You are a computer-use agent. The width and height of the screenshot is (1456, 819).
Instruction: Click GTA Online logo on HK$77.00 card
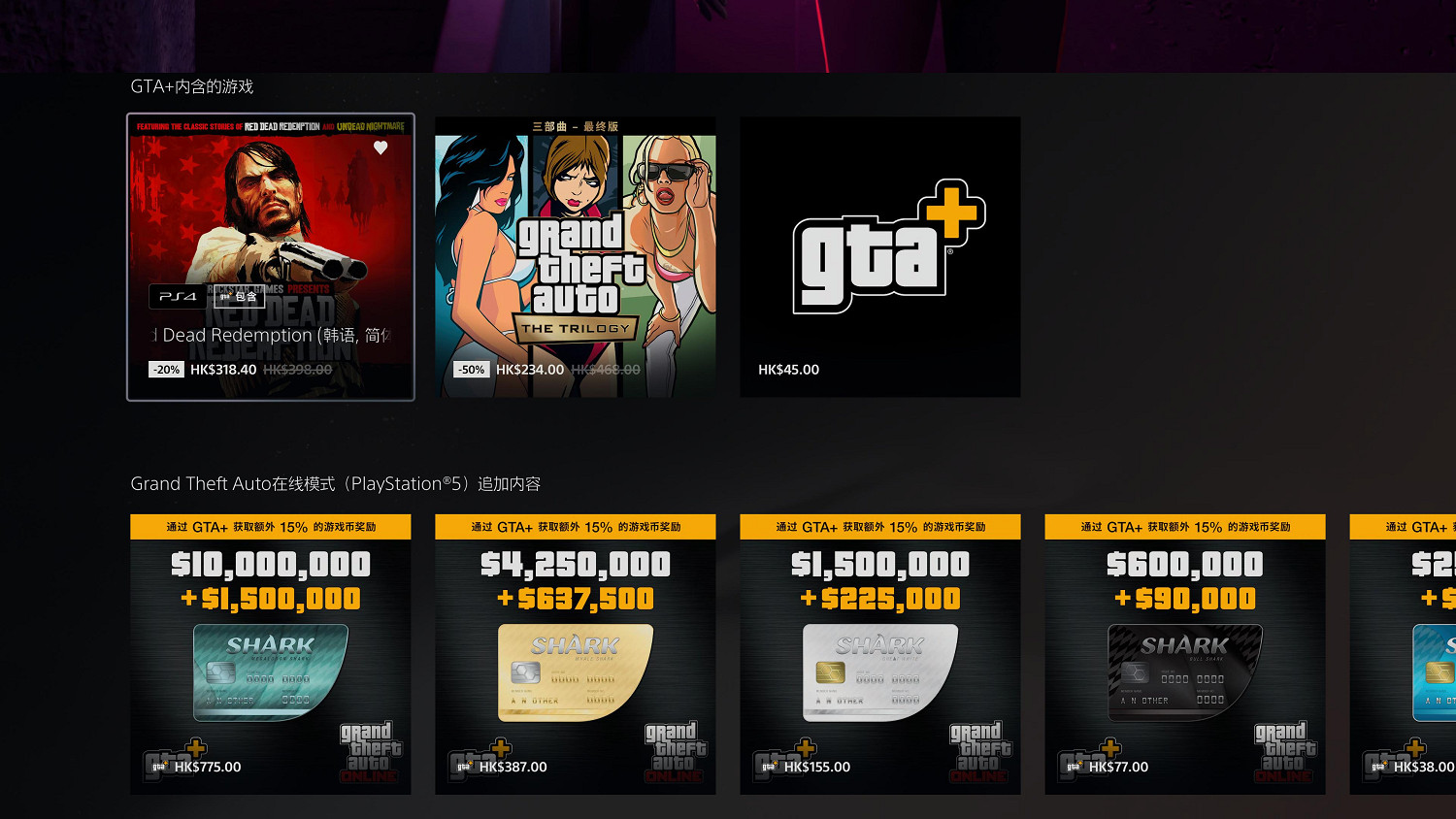(1285, 752)
